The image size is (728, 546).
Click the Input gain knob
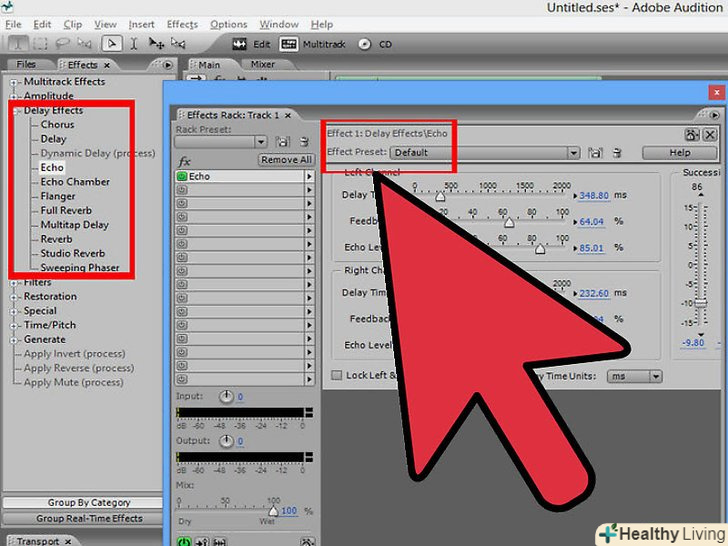point(227,396)
